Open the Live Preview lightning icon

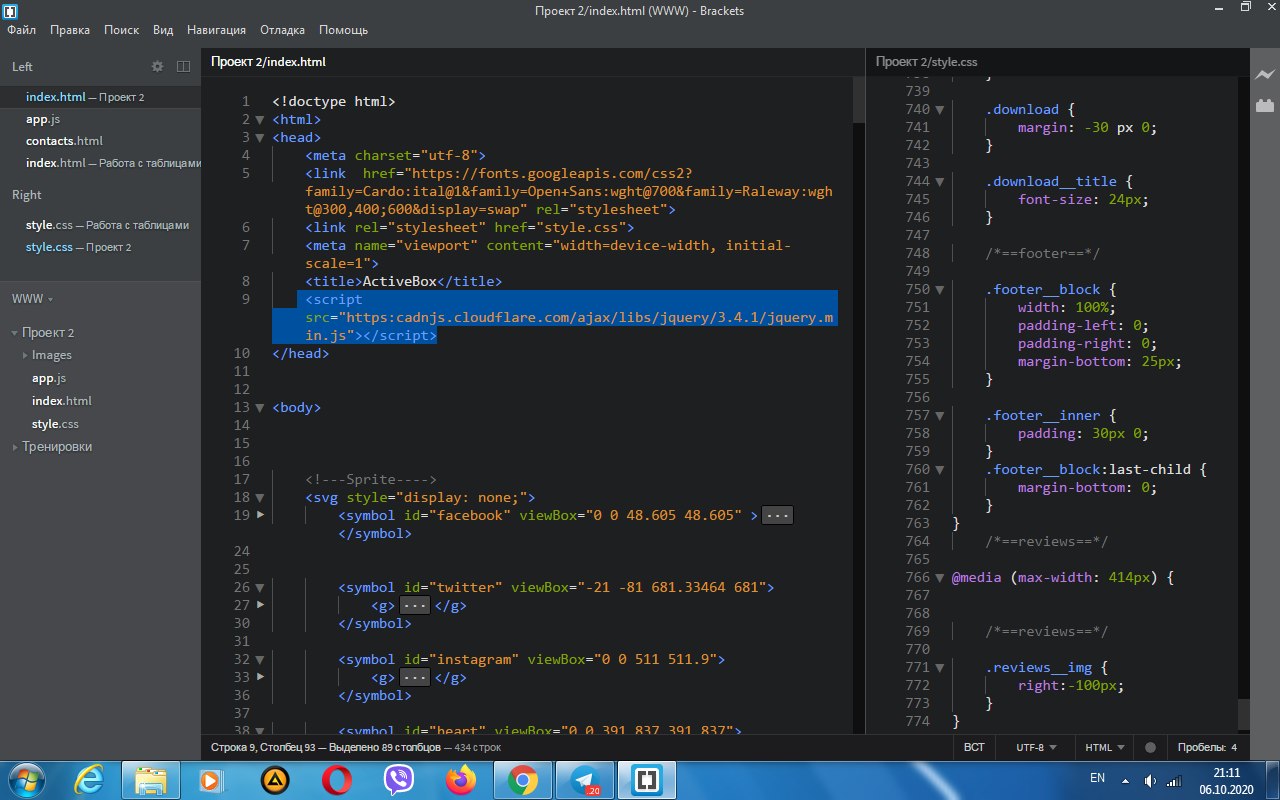[x=1265, y=74]
